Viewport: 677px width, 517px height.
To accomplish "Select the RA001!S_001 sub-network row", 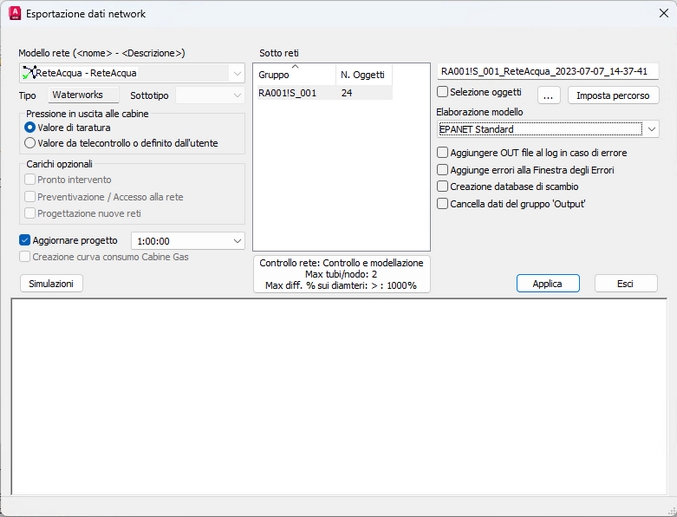I will [x=288, y=93].
